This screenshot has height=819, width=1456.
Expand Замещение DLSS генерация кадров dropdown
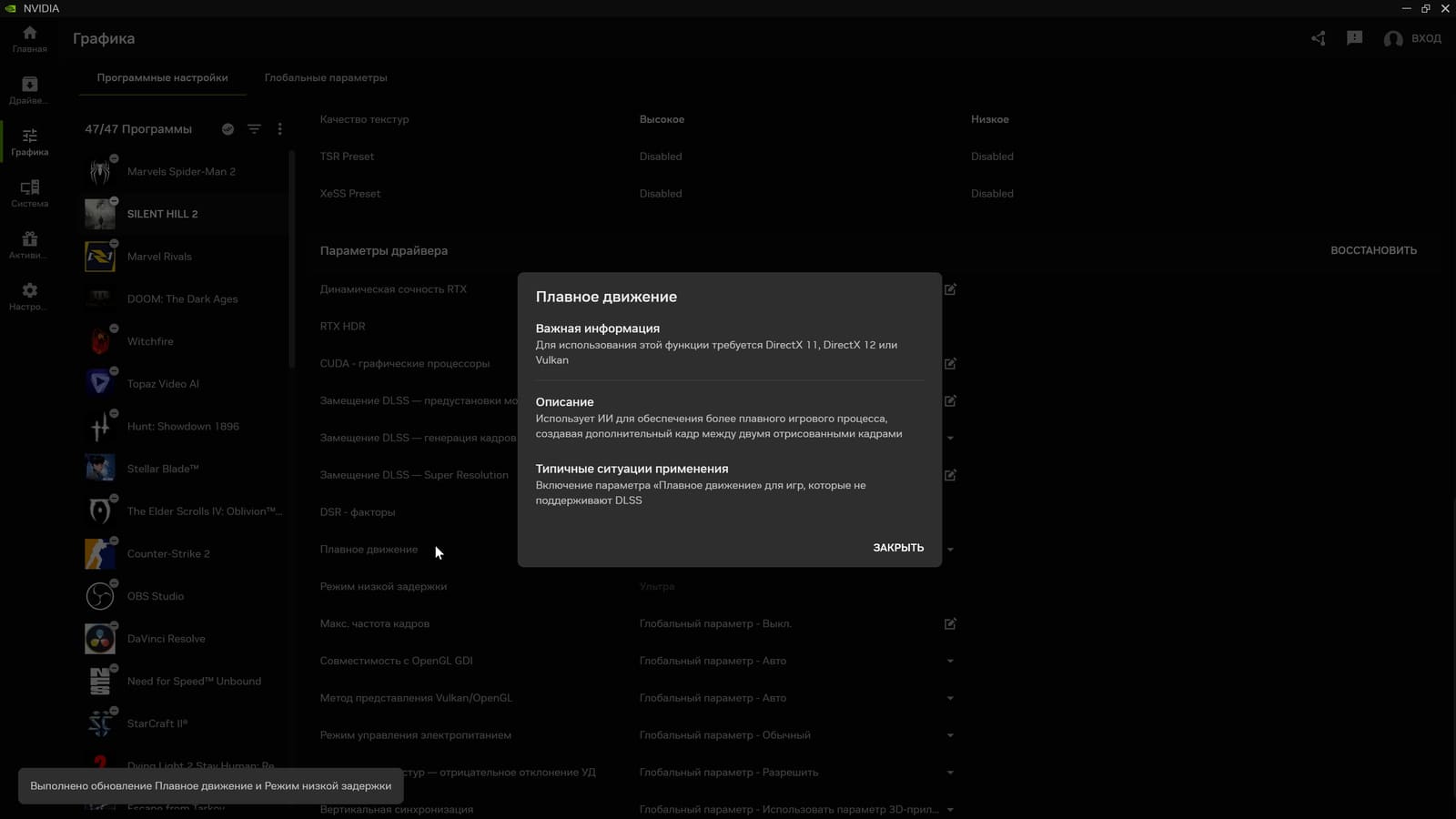pos(950,439)
